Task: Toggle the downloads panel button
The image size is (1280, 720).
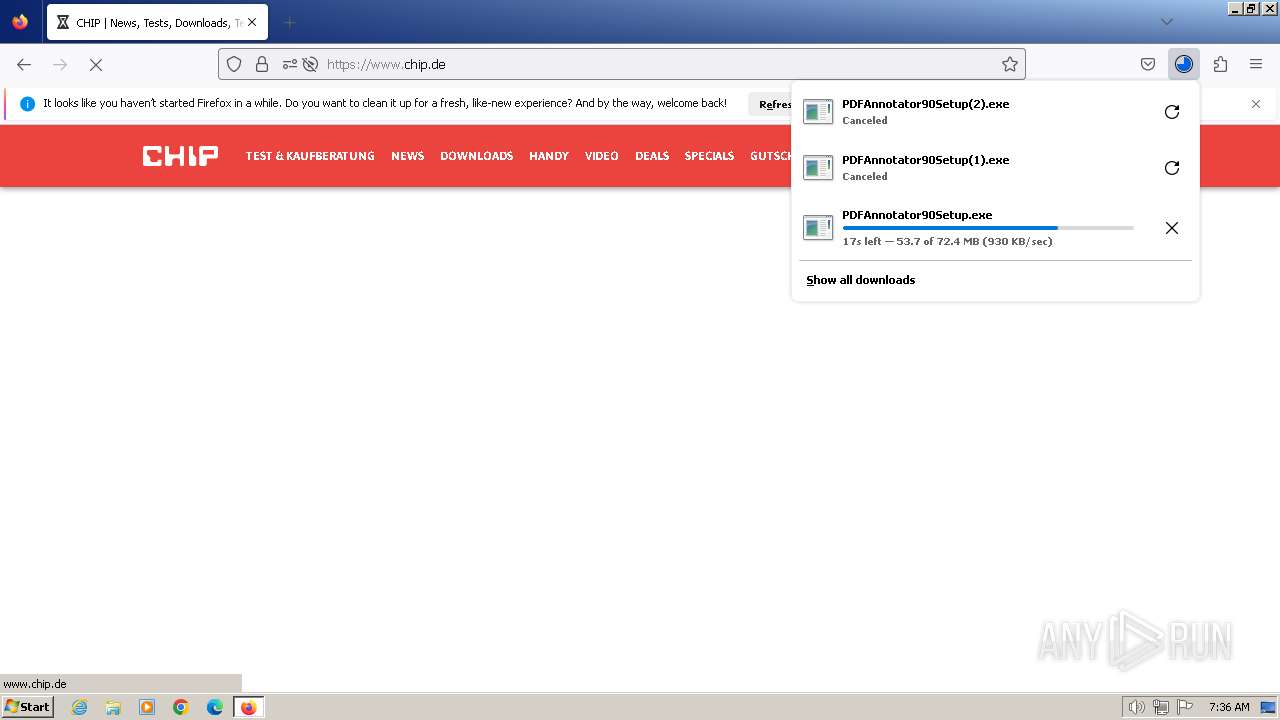Action: [1184, 64]
